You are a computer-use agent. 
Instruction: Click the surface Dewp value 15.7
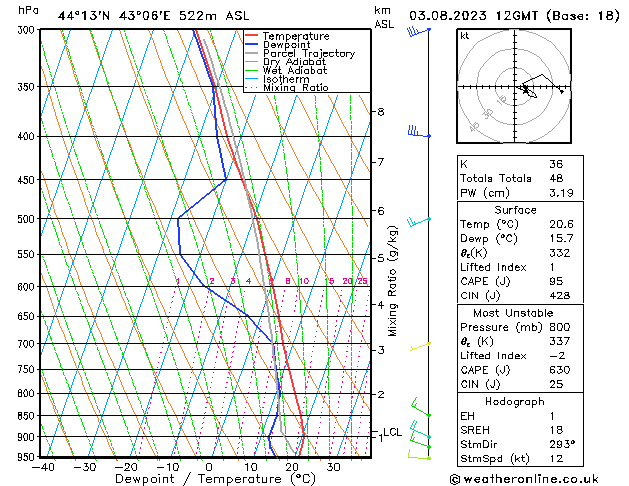click(561, 238)
